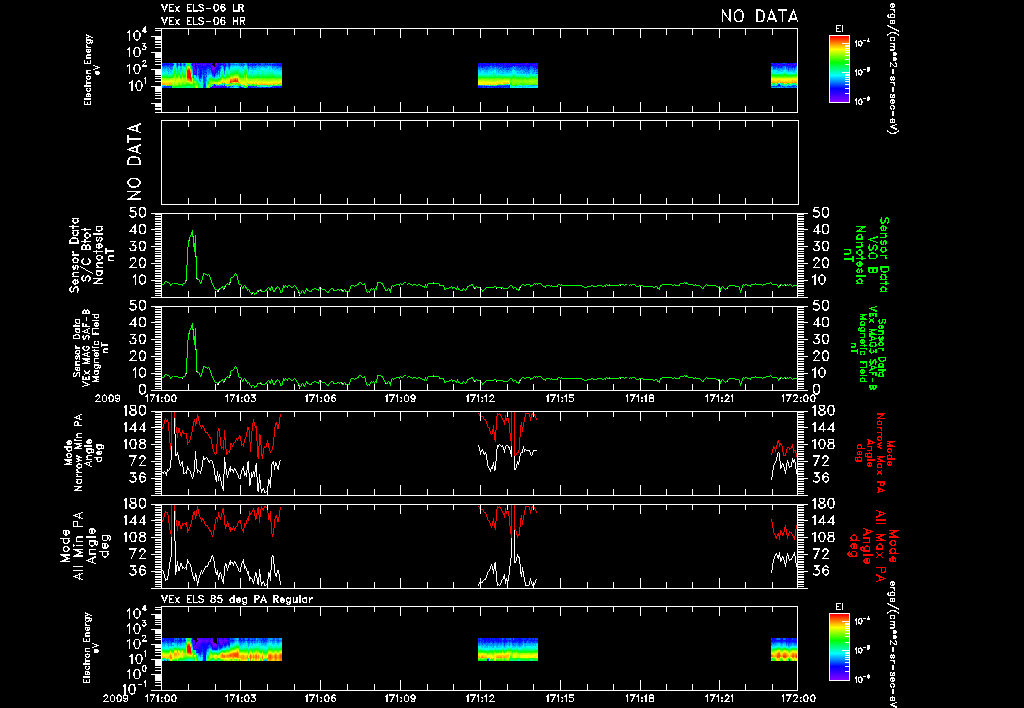Click the red 'Mode All Max PA Angle' label
This screenshot has height=708, width=1024.
(875, 545)
